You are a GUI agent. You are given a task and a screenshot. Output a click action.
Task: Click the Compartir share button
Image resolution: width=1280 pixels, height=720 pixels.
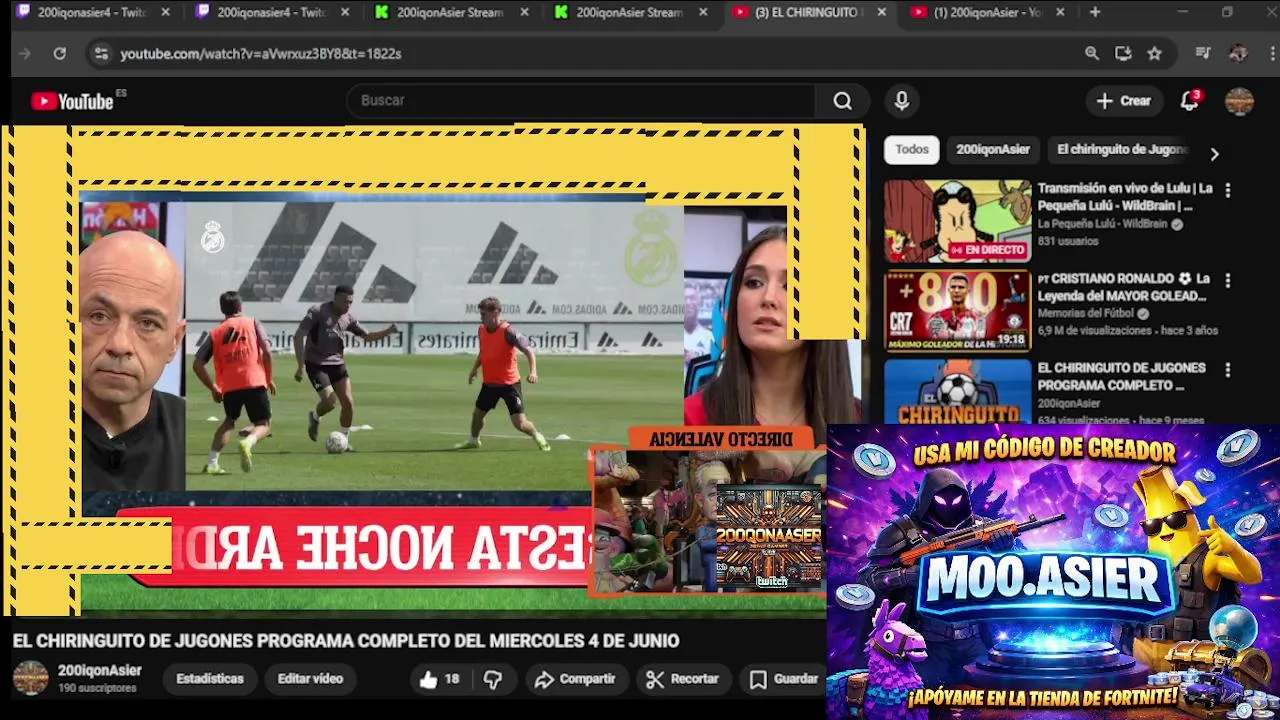coord(575,679)
